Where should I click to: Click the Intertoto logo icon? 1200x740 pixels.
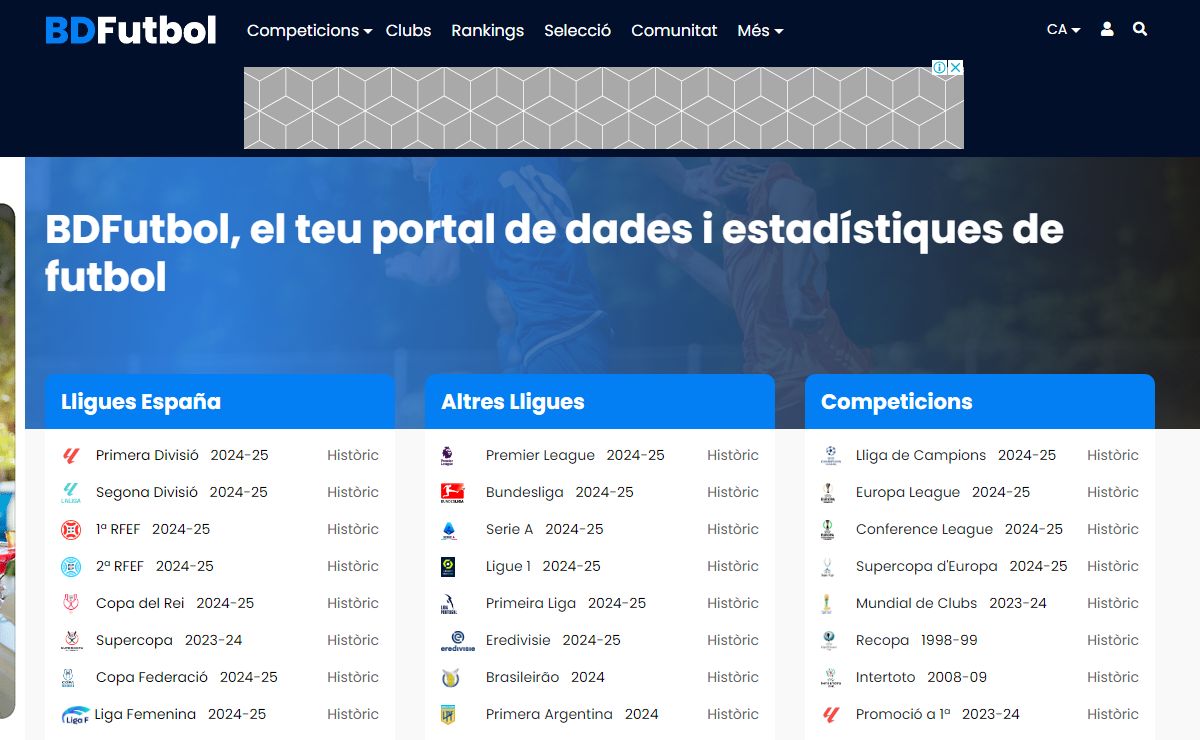[830, 677]
